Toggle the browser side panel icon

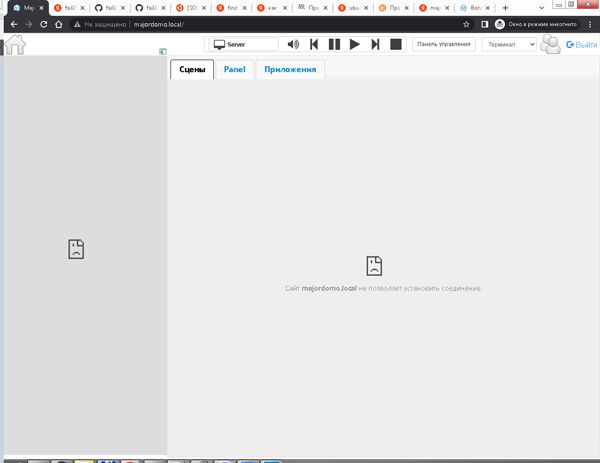coord(484,24)
